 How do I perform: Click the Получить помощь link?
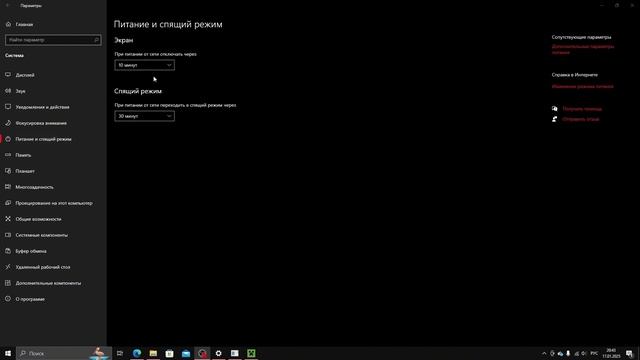point(582,109)
